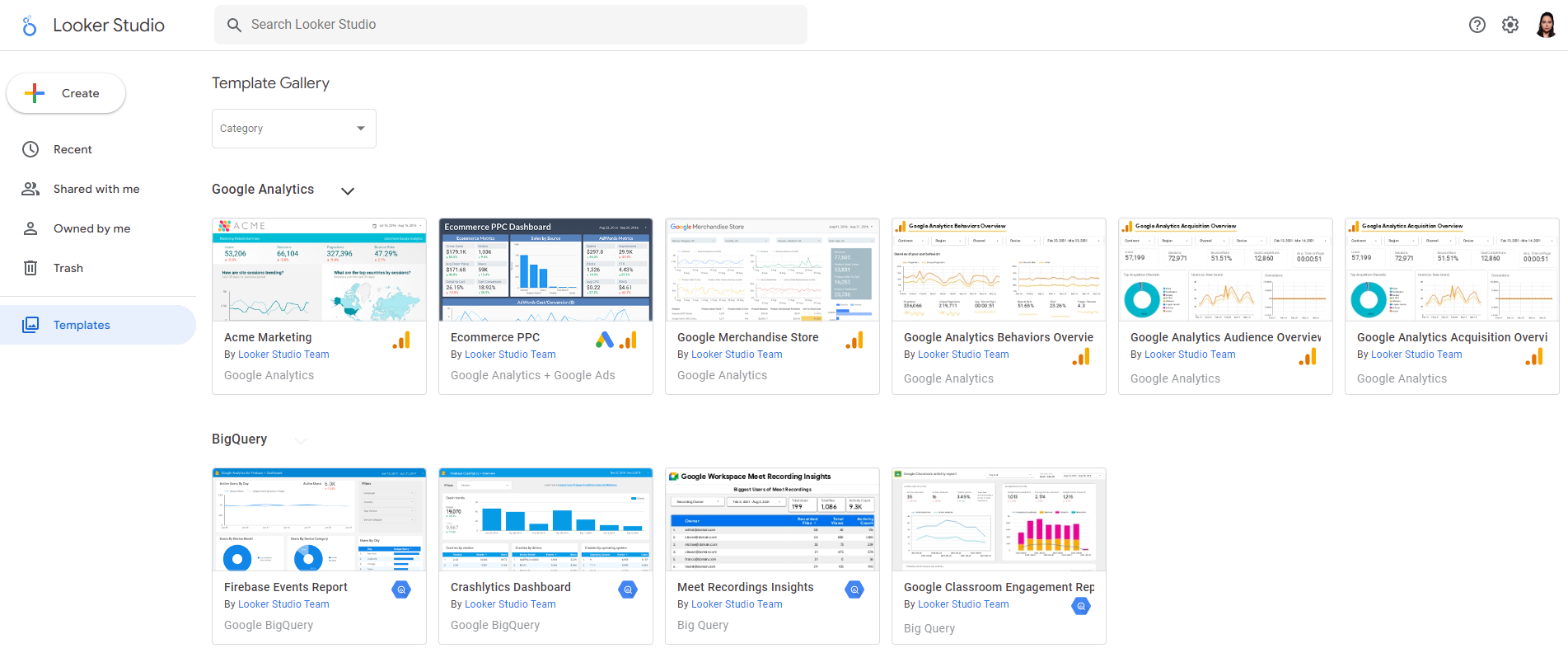Image resolution: width=1568 pixels, height=667 pixels.
Task: Click BigQuery icon on Meet Recordings Insights card
Action: coord(854,589)
